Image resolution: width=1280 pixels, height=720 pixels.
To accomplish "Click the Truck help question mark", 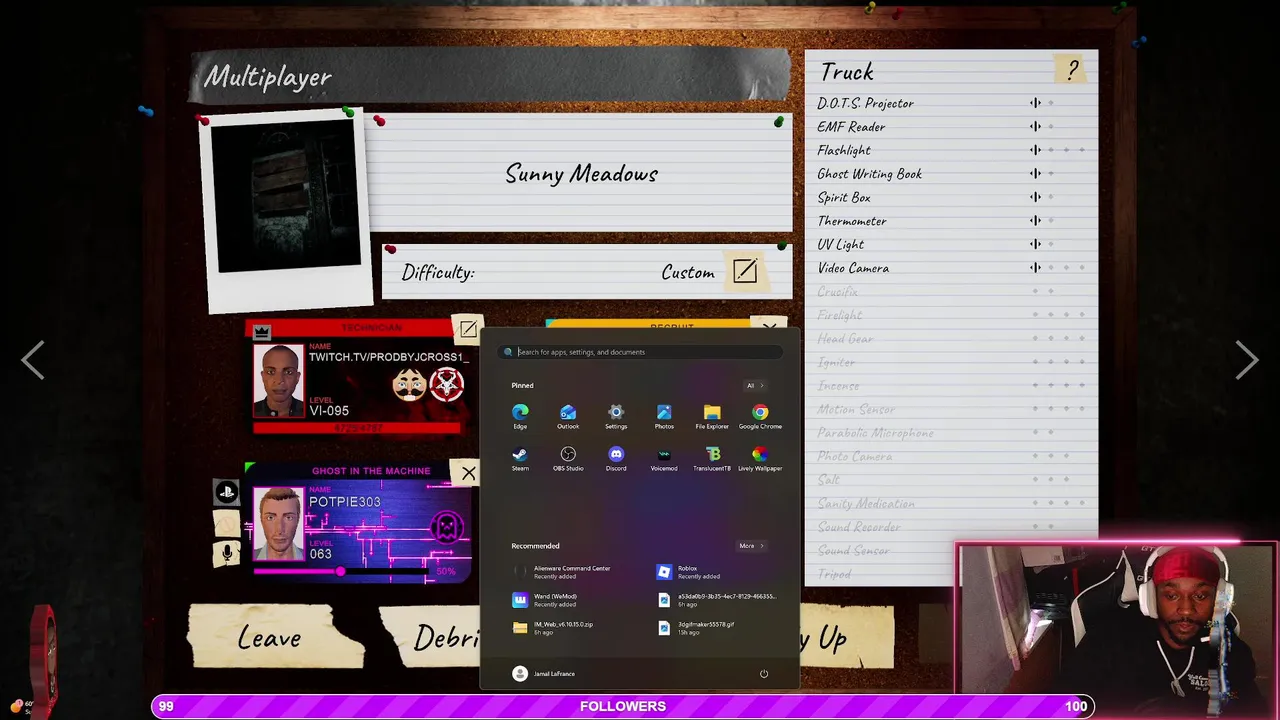I will click(x=1072, y=70).
